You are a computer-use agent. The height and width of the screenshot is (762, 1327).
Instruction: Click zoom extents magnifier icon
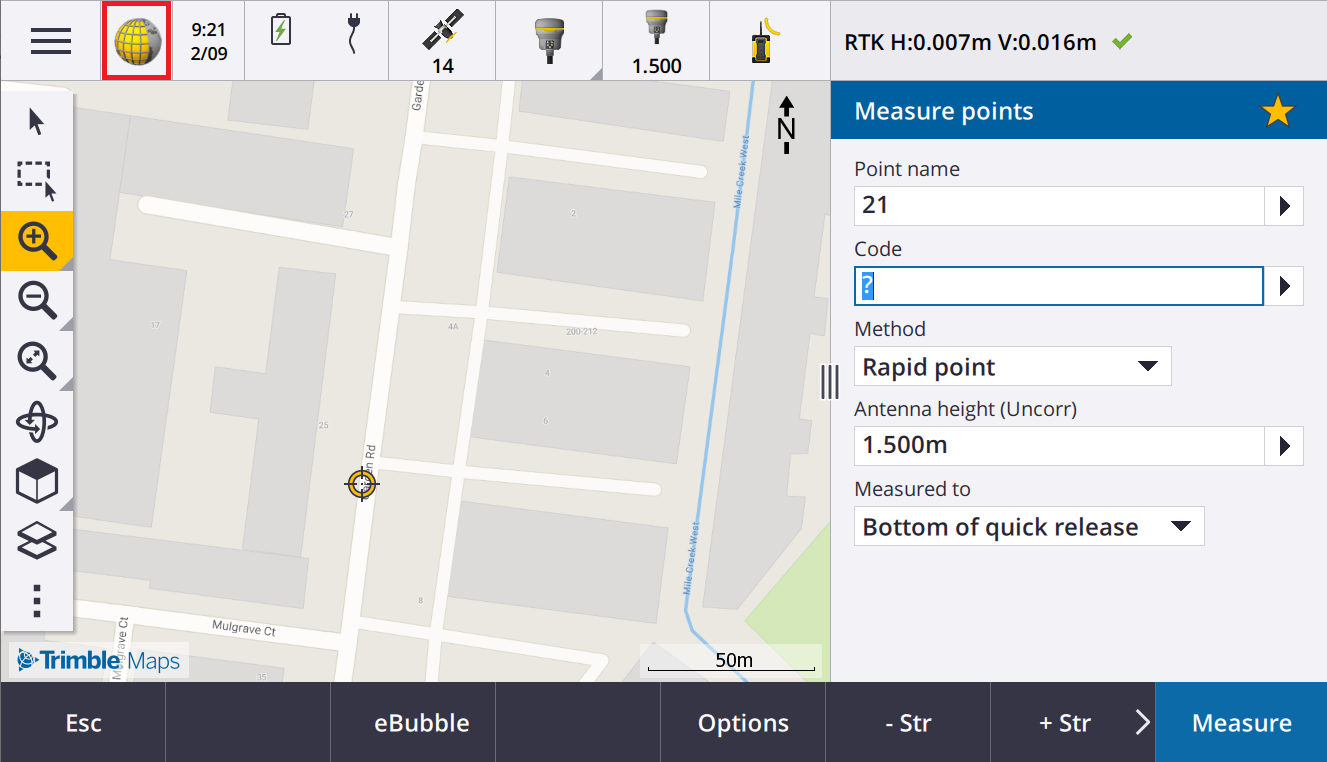point(37,360)
